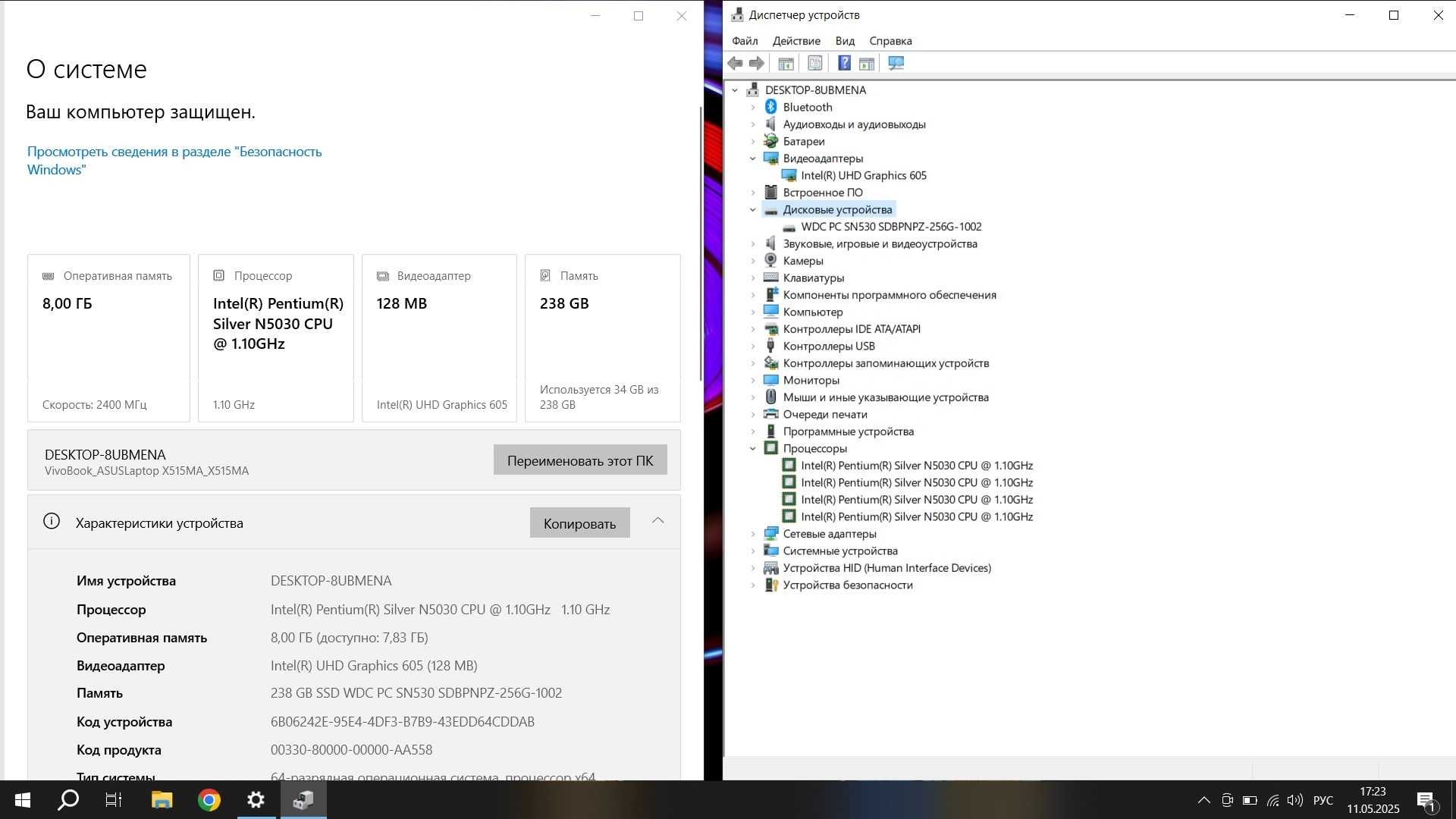Click the Cameras (Камеры) category icon
The width and height of the screenshot is (1456, 819).
tap(771, 261)
